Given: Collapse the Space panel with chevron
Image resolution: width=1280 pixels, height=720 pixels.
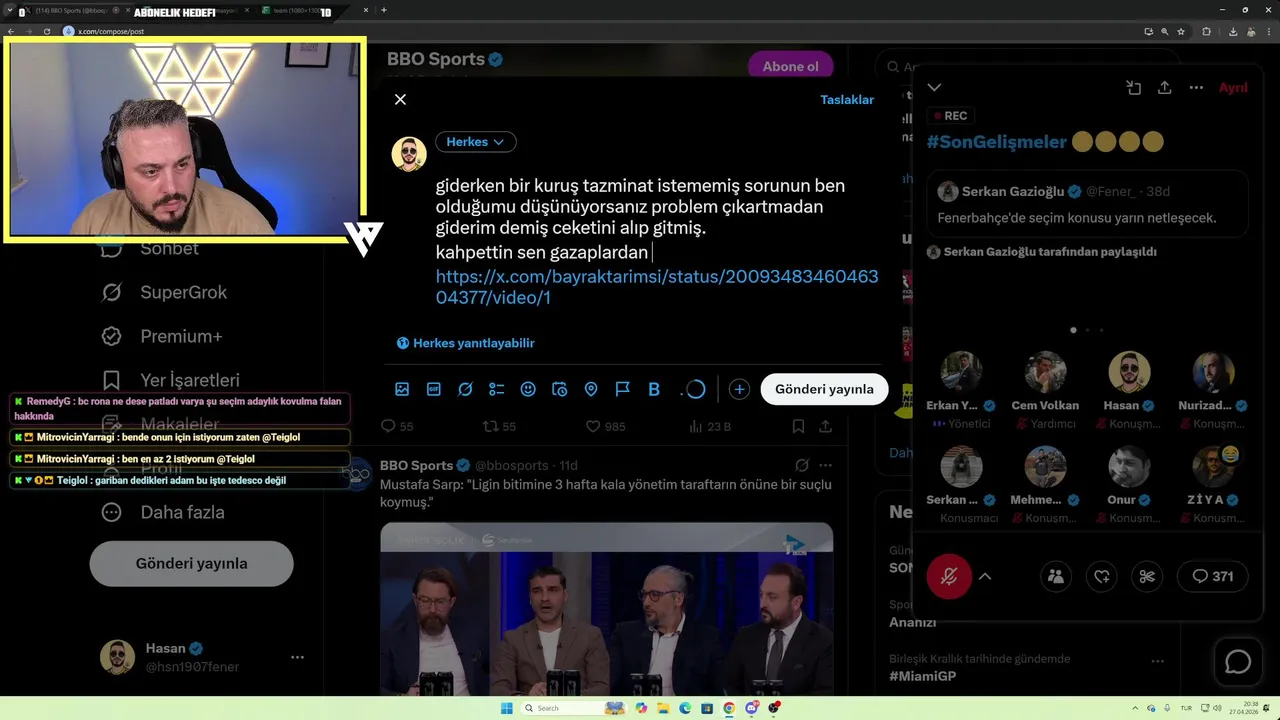Looking at the screenshot, I should tap(935, 87).
